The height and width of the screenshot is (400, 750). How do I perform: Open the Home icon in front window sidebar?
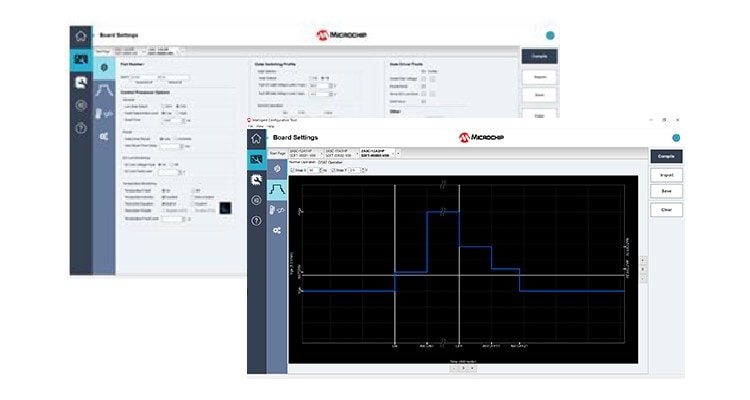click(x=256, y=139)
